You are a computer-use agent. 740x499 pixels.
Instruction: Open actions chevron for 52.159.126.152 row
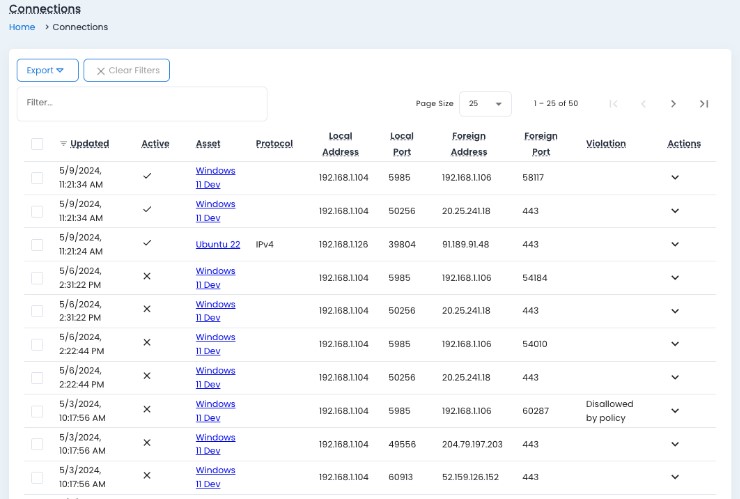pos(675,476)
